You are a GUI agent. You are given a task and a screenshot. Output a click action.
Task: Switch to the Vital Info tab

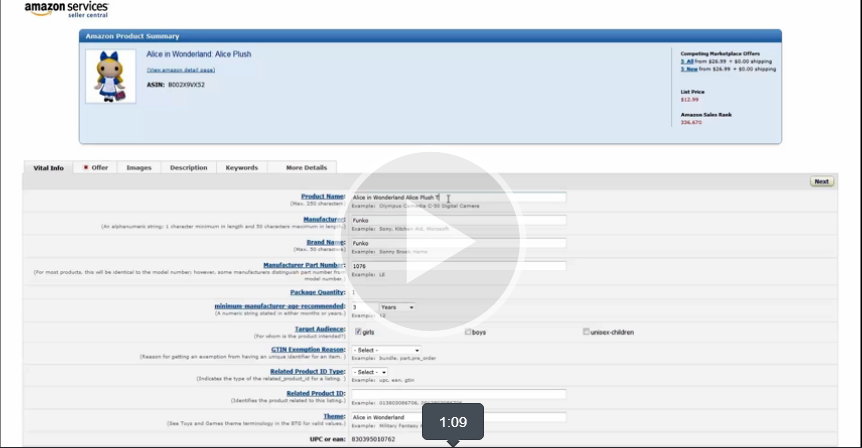pos(48,168)
